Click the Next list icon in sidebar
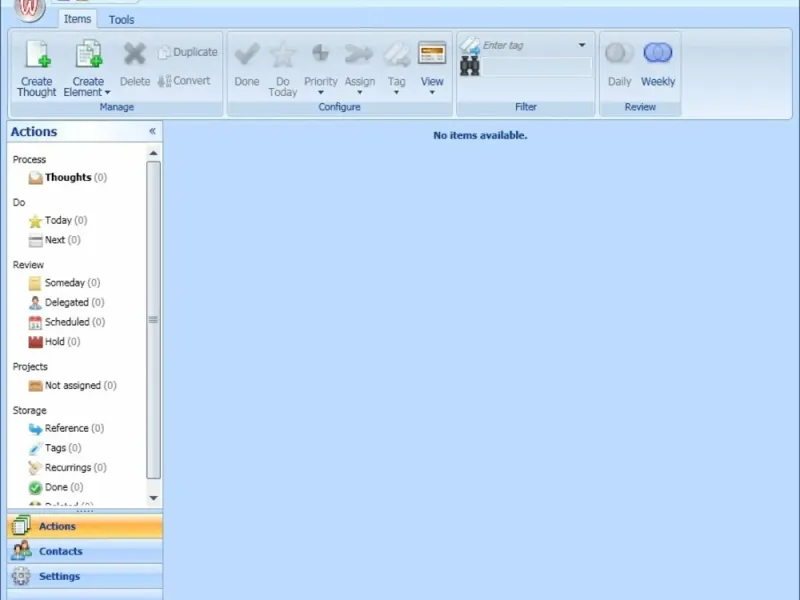The height and width of the screenshot is (600, 800). pos(35,240)
